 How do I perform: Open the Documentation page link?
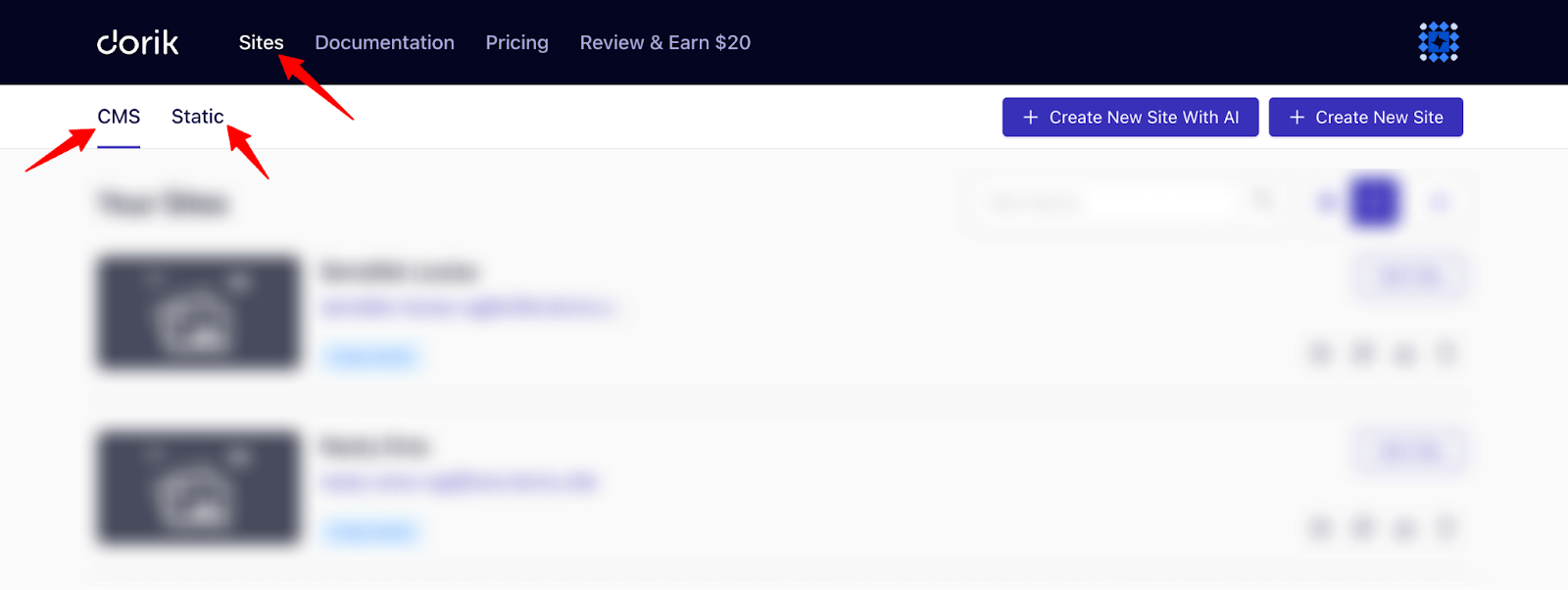pyautogui.click(x=384, y=42)
